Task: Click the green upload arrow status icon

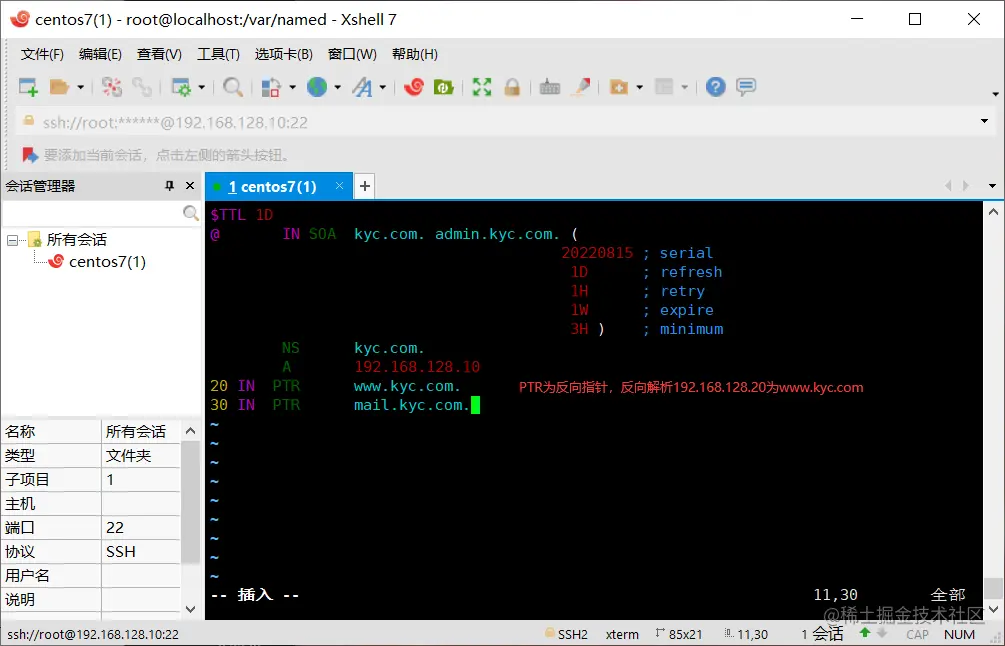Action: 865,633
